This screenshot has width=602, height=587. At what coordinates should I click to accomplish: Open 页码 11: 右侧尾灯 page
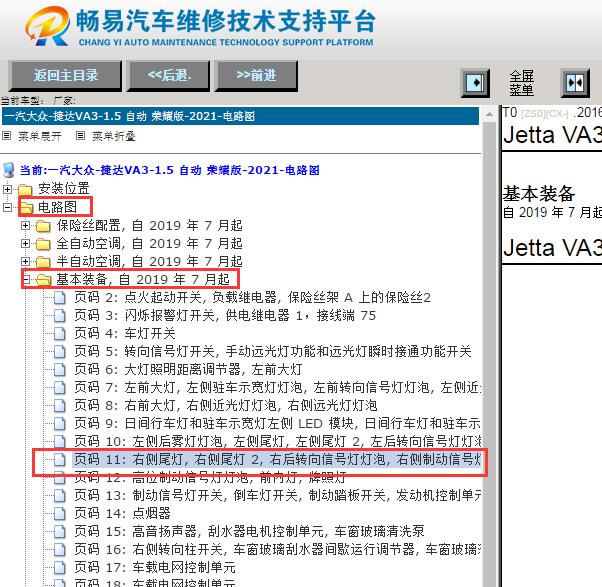pos(277,460)
